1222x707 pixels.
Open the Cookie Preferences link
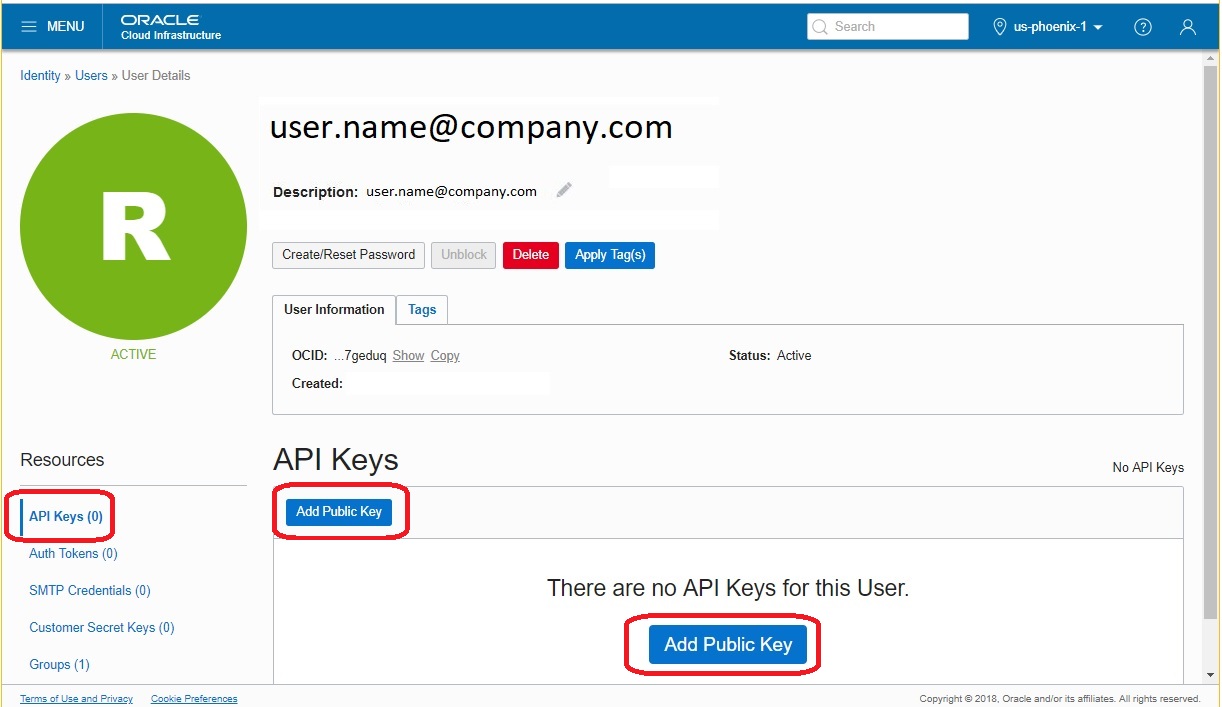click(193, 698)
